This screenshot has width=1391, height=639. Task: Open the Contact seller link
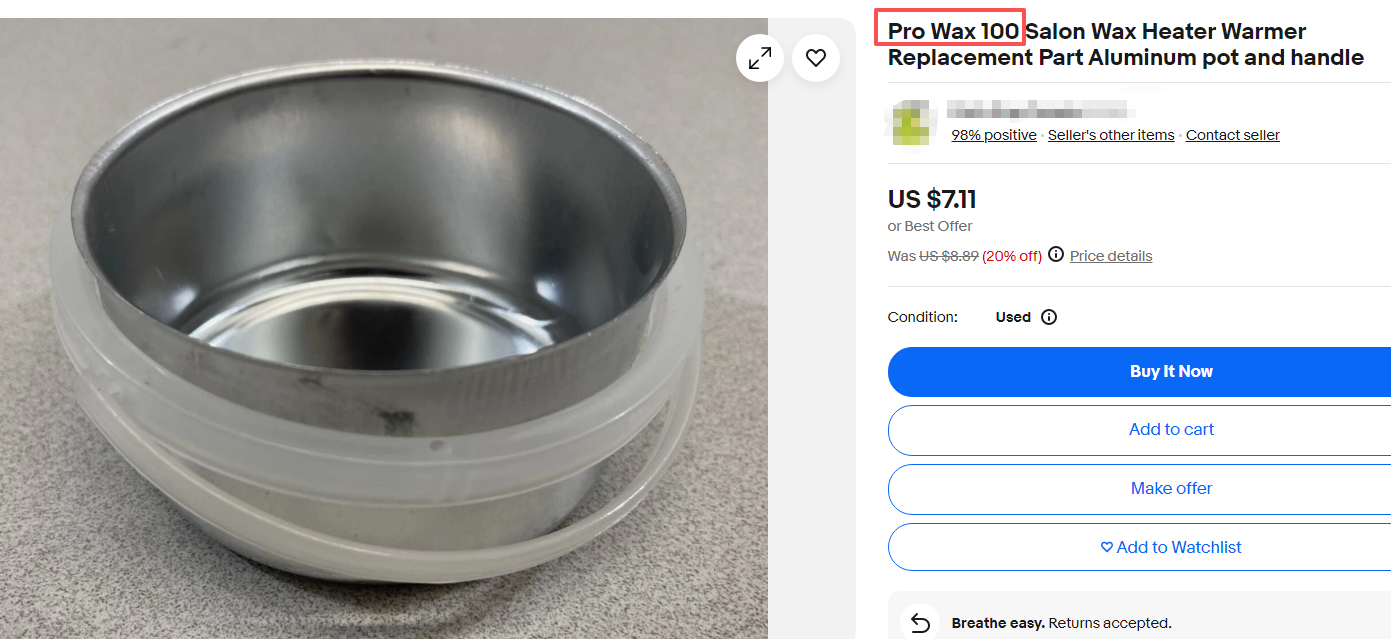[1233, 135]
